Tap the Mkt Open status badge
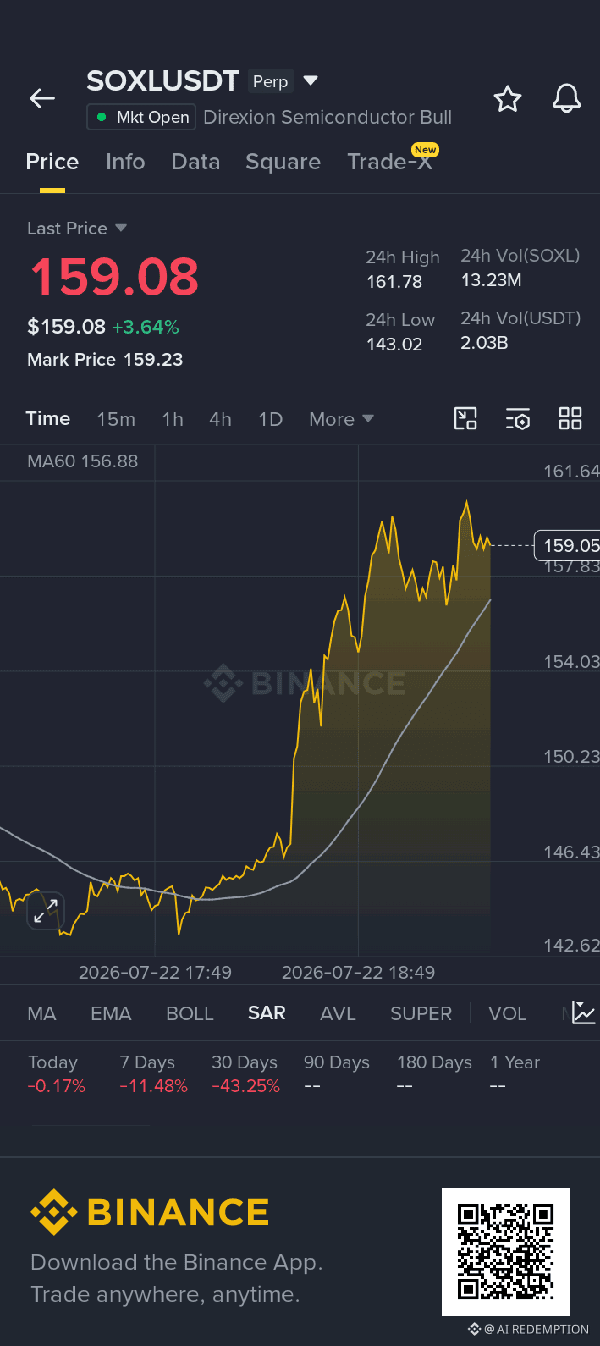600x1346 pixels. pyautogui.click(x=141, y=117)
